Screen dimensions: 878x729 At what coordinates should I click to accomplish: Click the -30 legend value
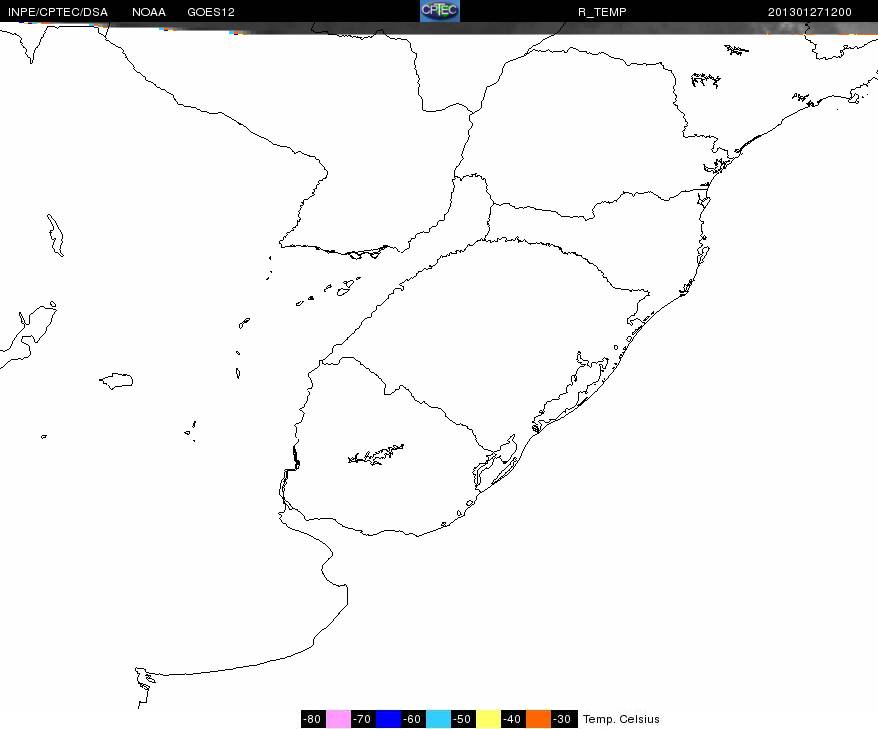pyautogui.click(x=563, y=719)
